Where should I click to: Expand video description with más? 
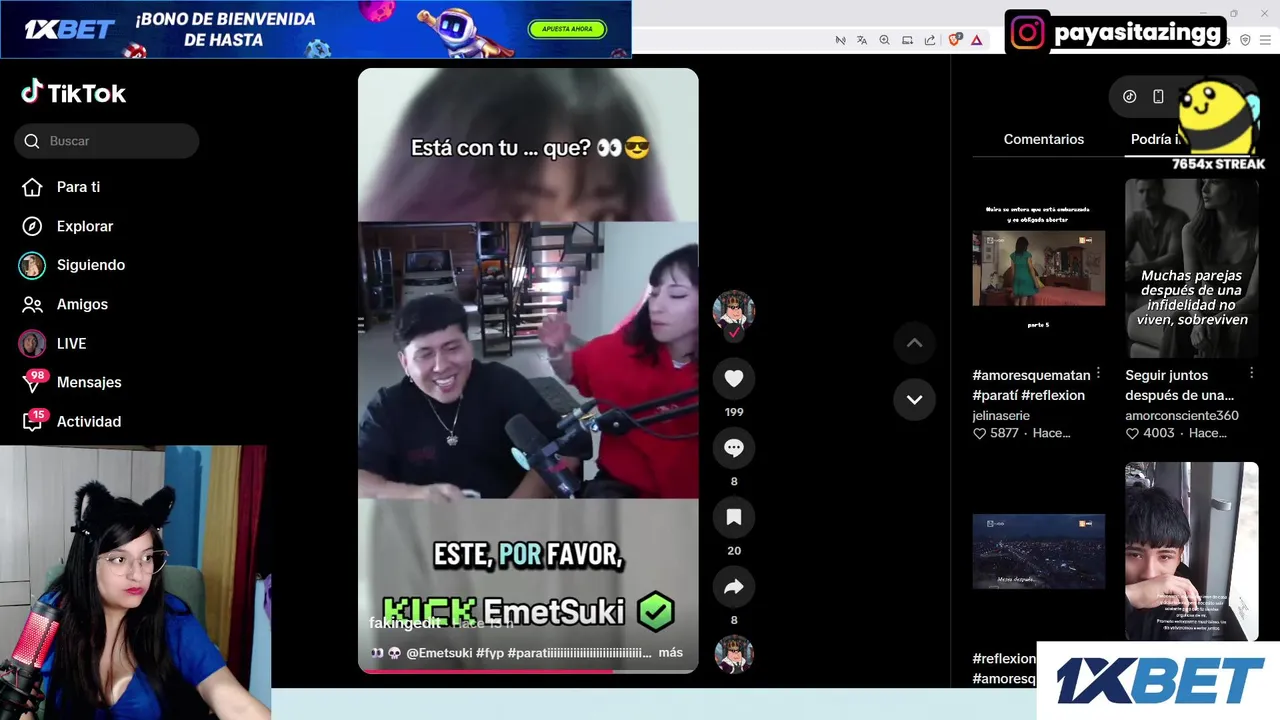click(x=671, y=652)
